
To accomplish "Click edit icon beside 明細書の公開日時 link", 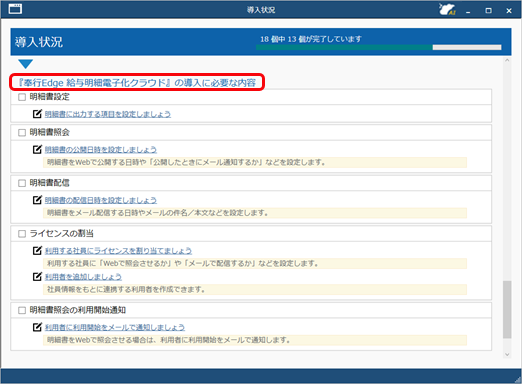I will (x=37, y=149).
